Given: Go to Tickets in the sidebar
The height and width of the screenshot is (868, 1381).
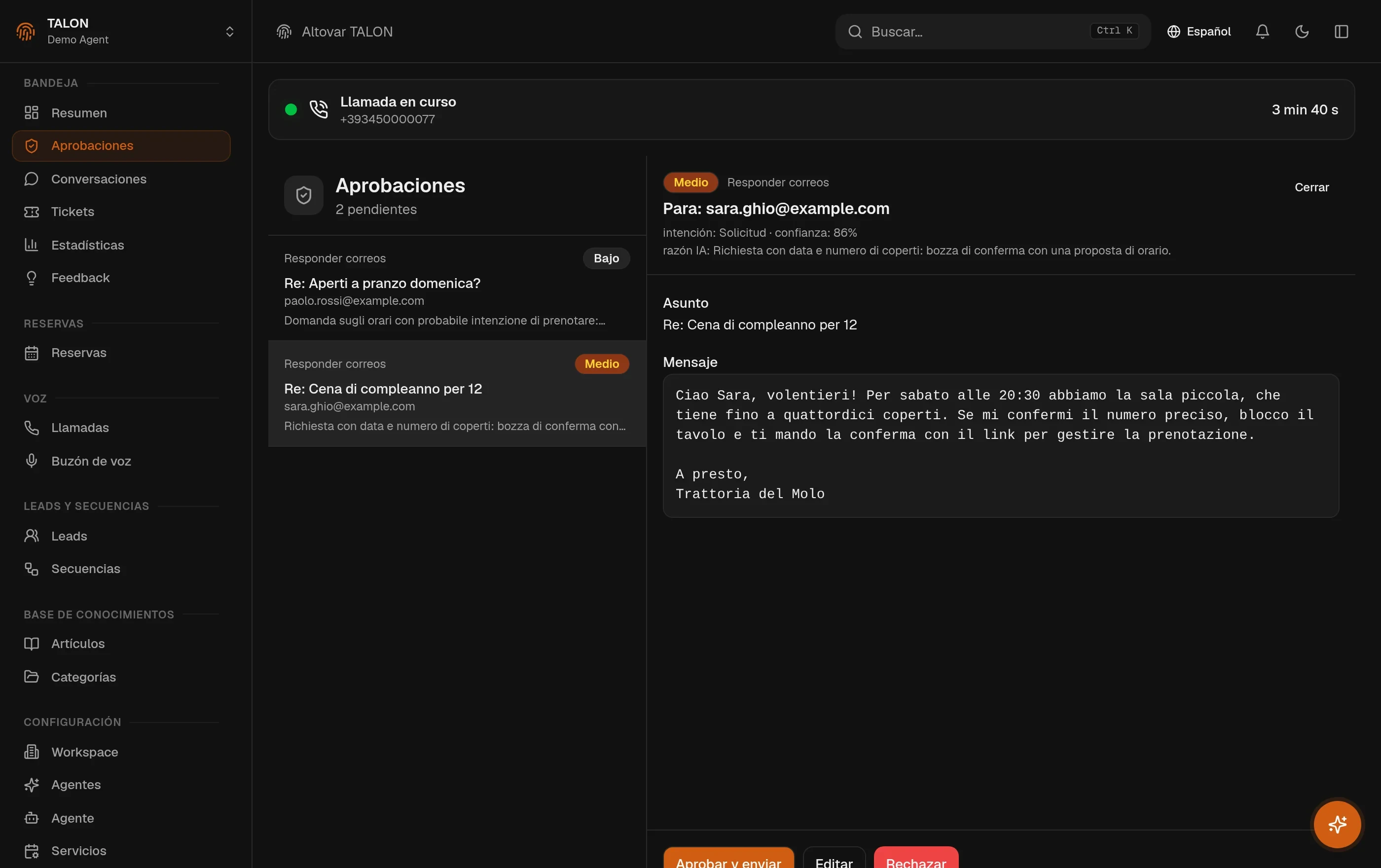Looking at the screenshot, I should click(121, 212).
